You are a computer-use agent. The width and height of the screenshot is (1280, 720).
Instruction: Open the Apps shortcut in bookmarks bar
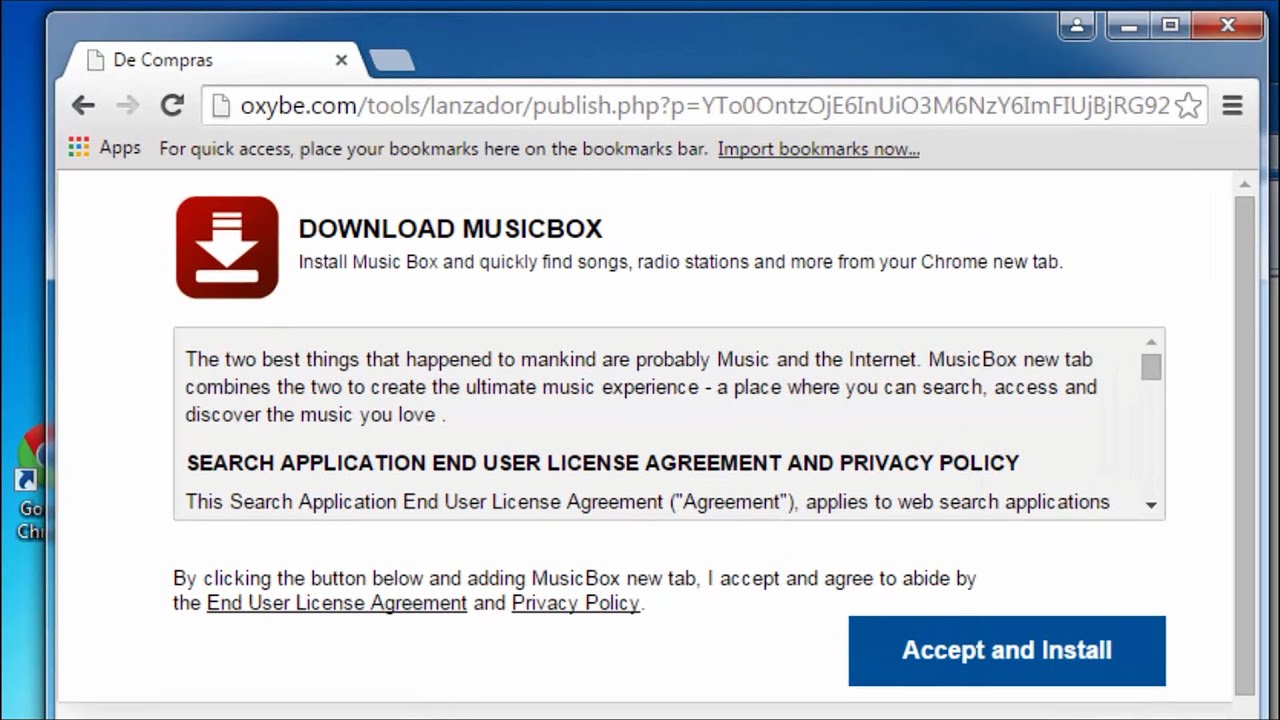point(104,148)
